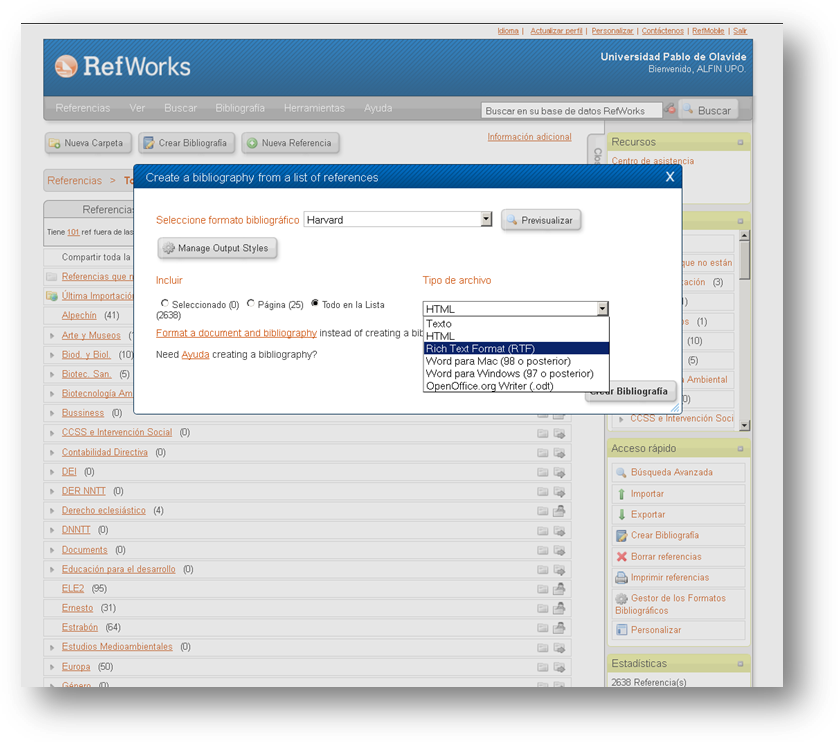Image resolution: width=838 pixels, height=742 pixels.
Task: Open the Información adicional link
Action: click(529, 137)
